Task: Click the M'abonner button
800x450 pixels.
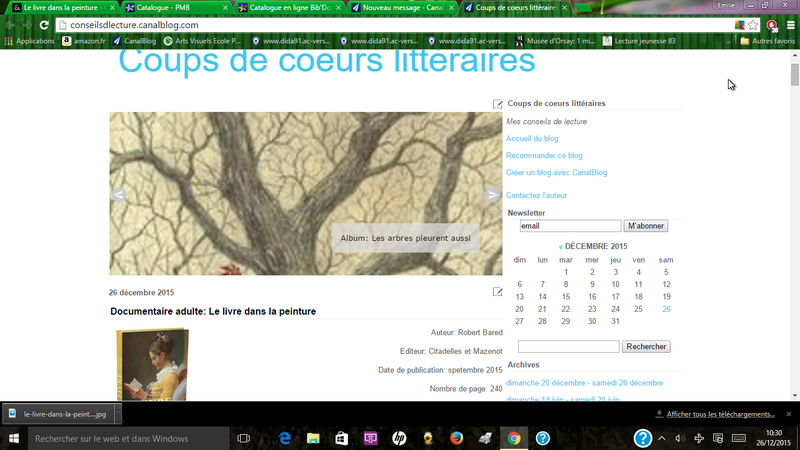Action: coord(645,226)
